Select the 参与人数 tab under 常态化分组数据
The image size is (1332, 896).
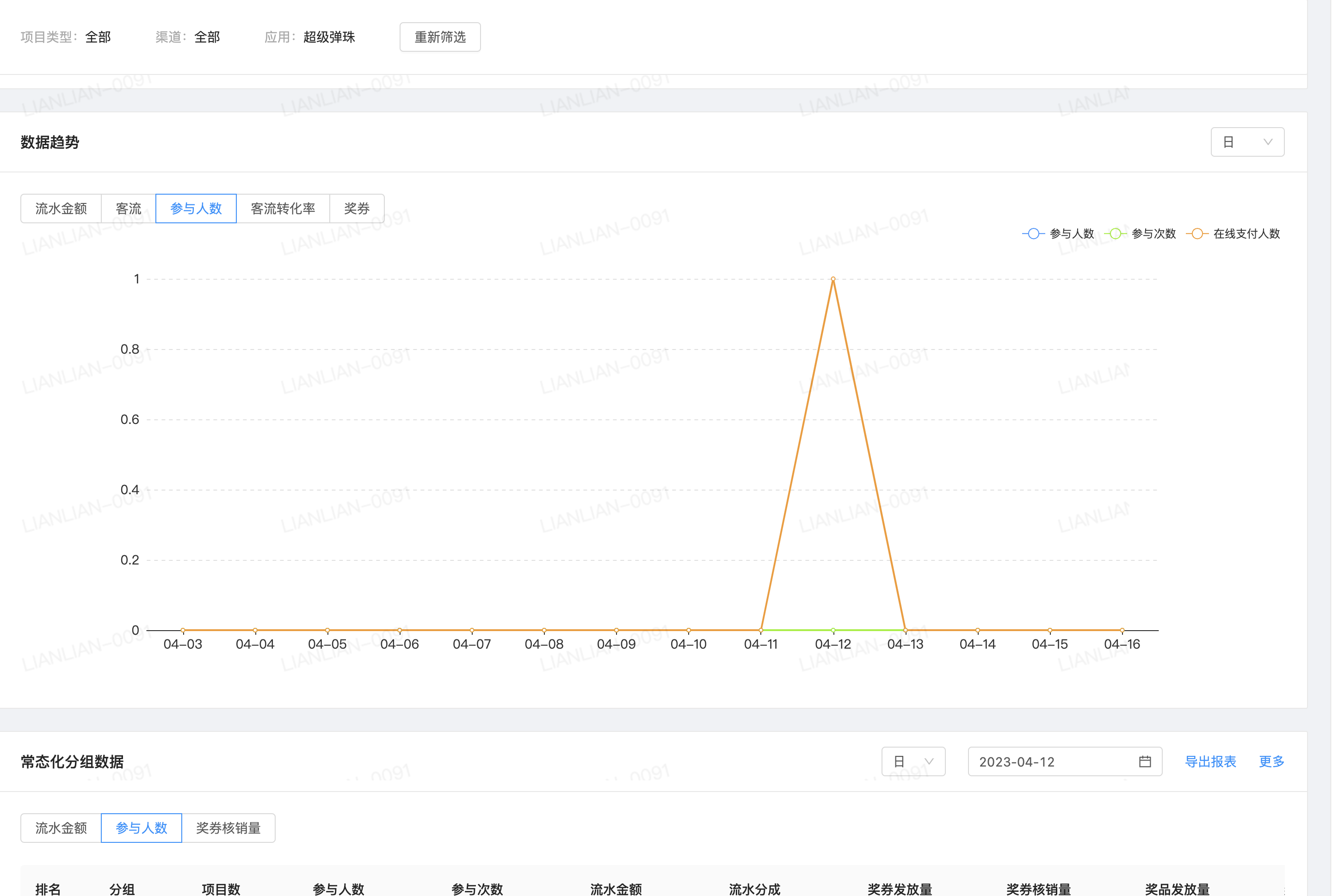(x=141, y=828)
